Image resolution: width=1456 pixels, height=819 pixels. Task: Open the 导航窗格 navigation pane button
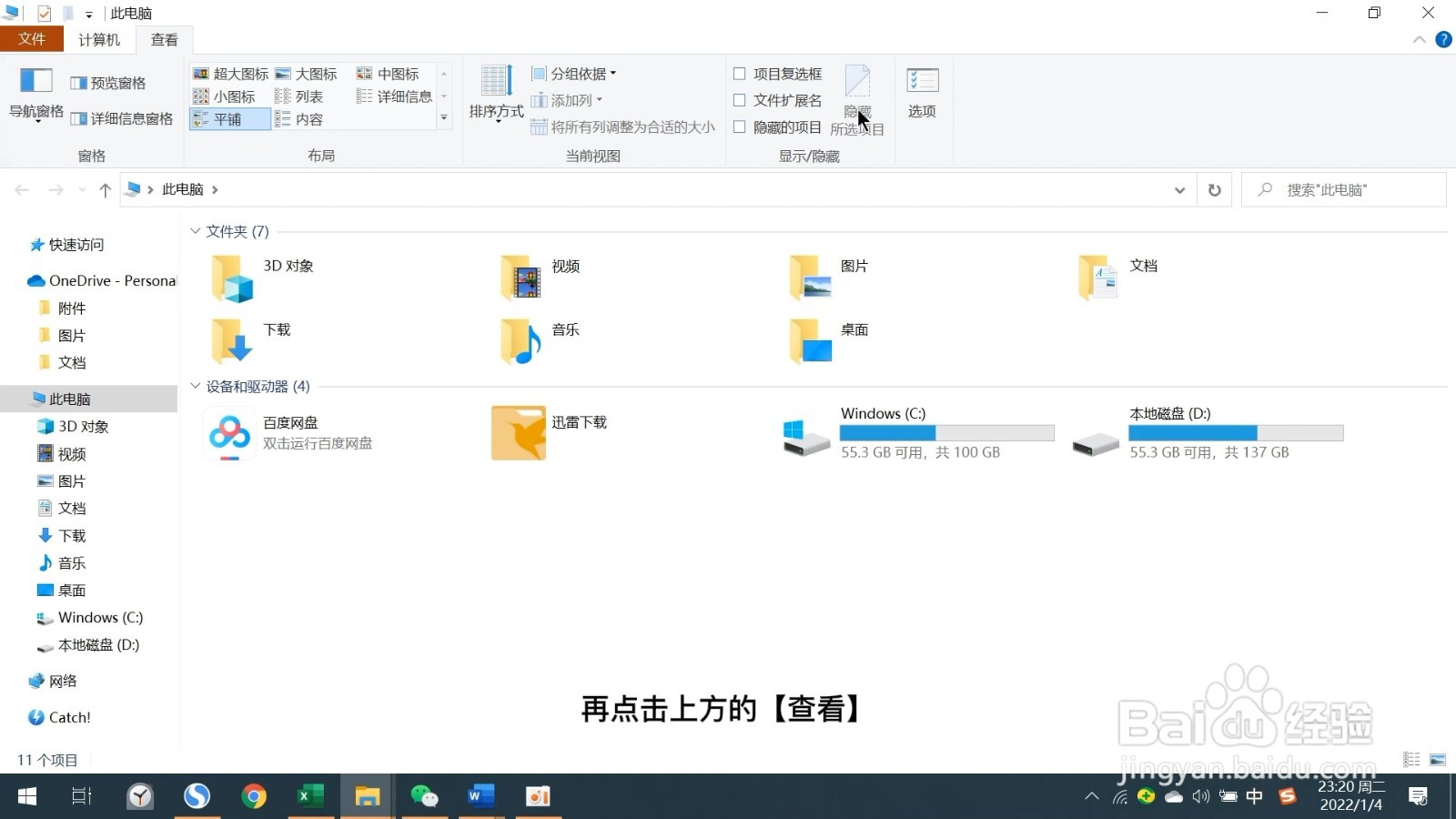point(36,94)
